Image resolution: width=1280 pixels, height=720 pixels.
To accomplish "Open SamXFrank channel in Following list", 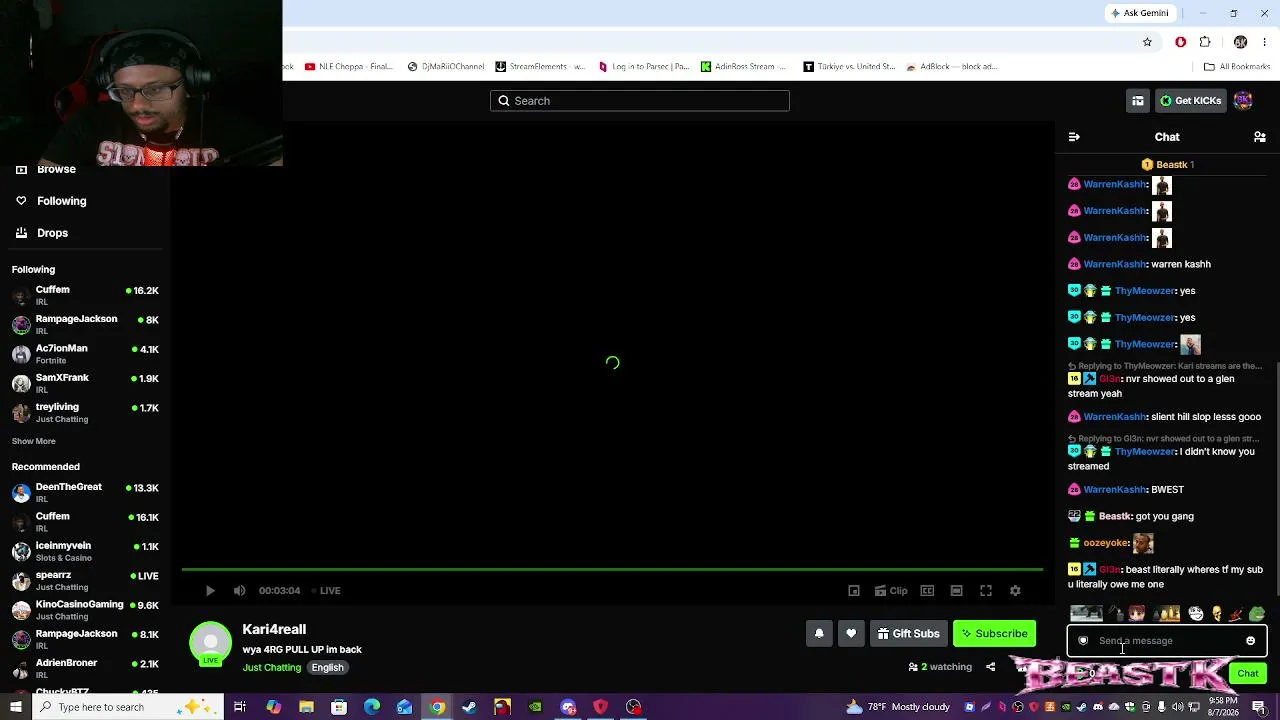I will coord(85,383).
